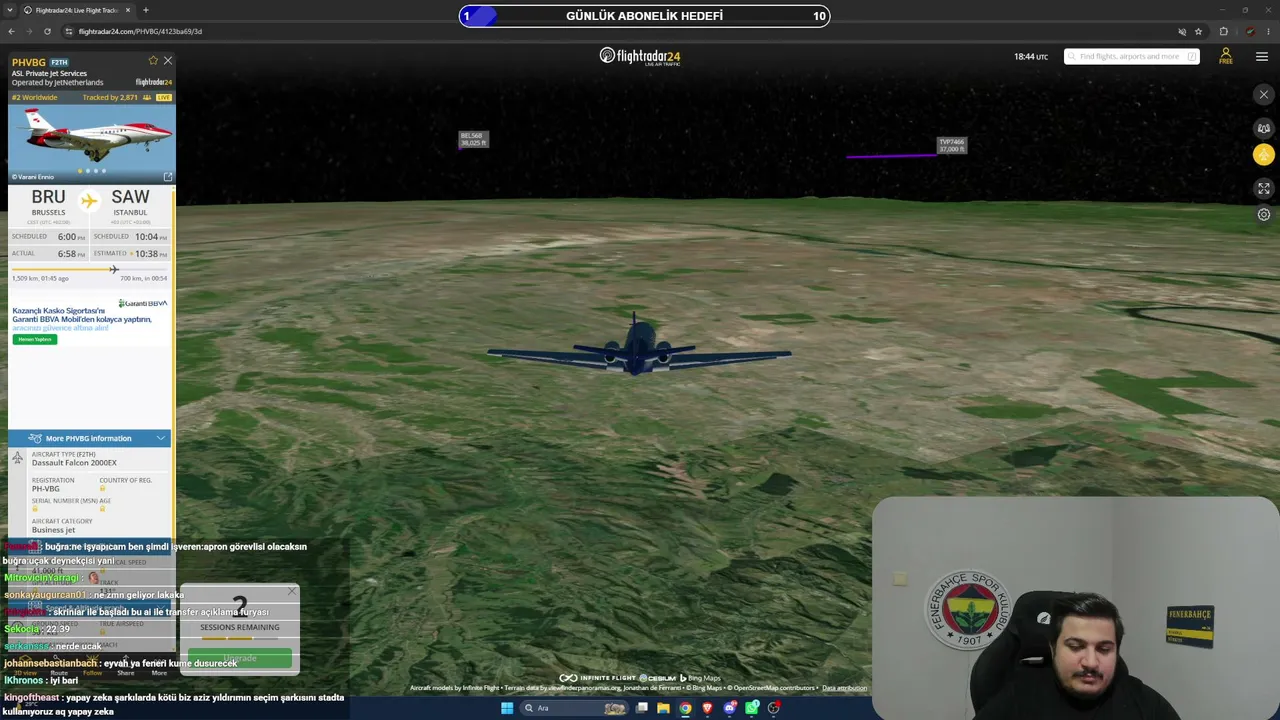
Task: Click the Flightradar24 logo in header
Action: coord(640,56)
